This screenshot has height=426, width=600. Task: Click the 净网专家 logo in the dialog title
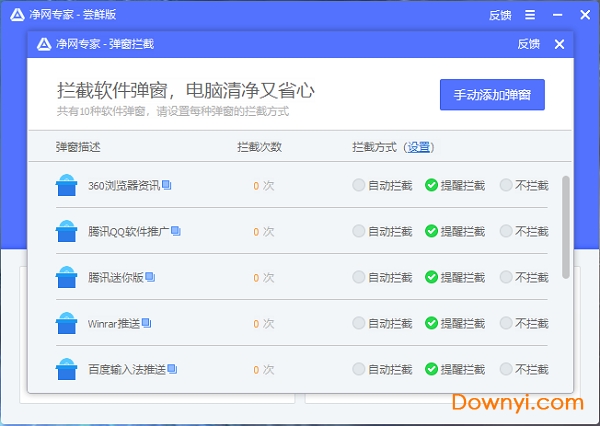(x=43, y=44)
